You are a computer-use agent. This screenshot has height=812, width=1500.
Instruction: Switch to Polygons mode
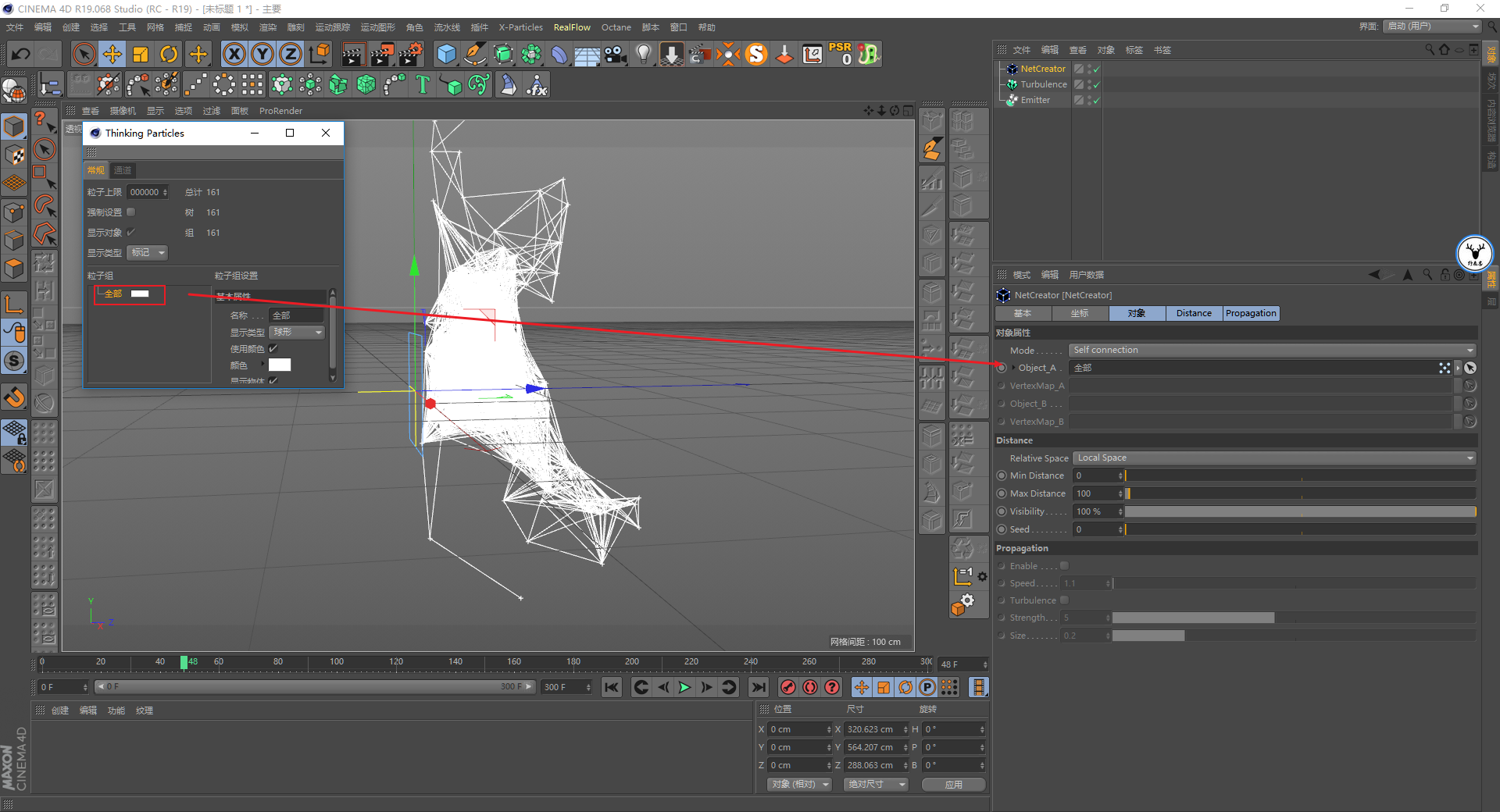(x=15, y=268)
